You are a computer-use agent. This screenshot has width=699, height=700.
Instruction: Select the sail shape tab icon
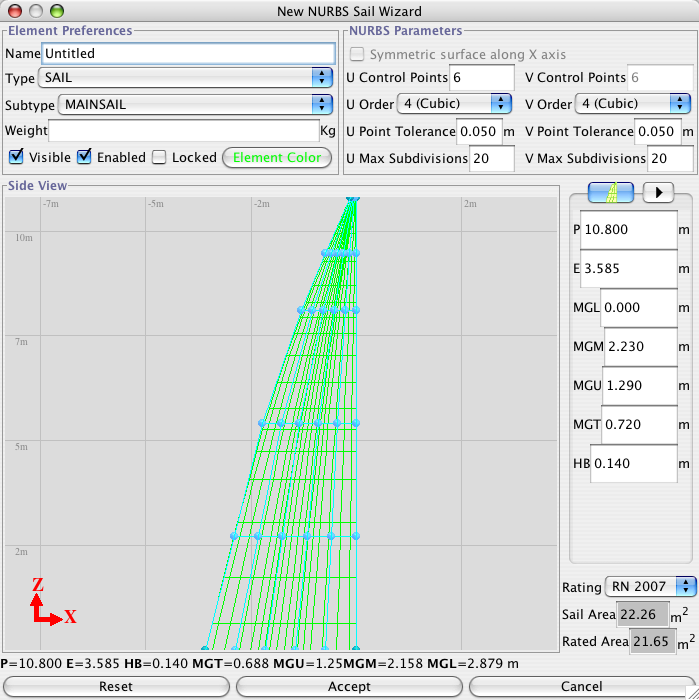[609, 193]
